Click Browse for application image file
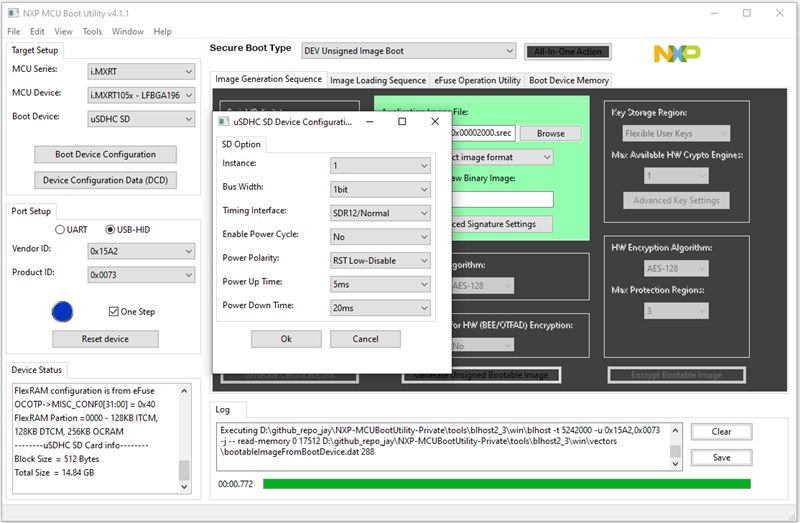Image resolution: width=800 pixels, height=523 pixels. click(551, 134)
